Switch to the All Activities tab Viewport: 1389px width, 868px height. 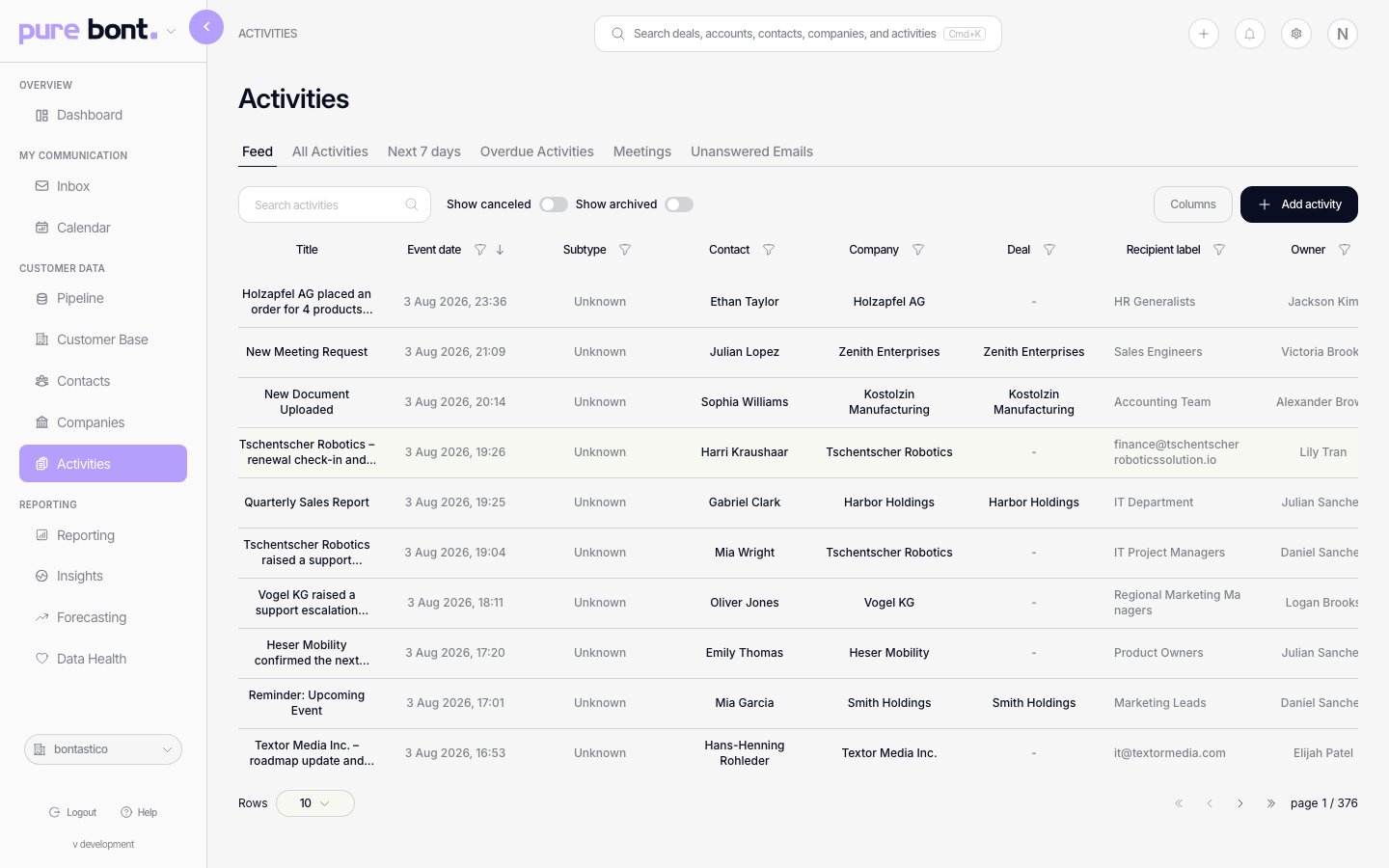click(330, 151)
